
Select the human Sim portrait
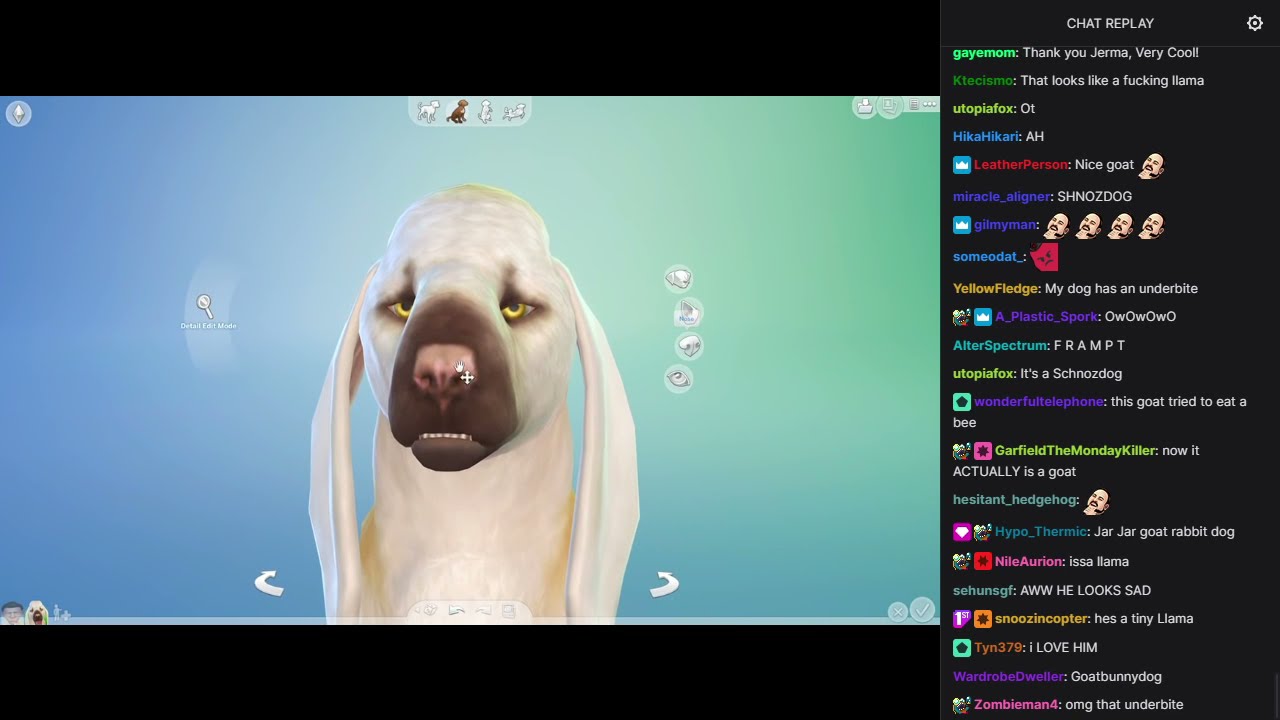click(x=12, y=613)
